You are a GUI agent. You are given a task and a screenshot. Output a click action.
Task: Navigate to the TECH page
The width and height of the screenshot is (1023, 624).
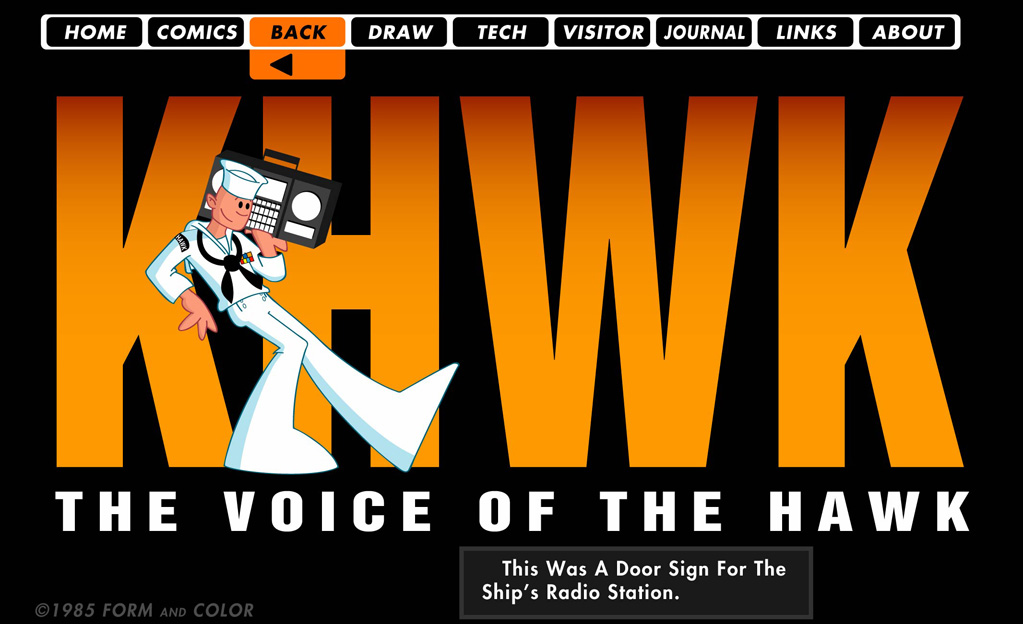(x=501, y=32)
